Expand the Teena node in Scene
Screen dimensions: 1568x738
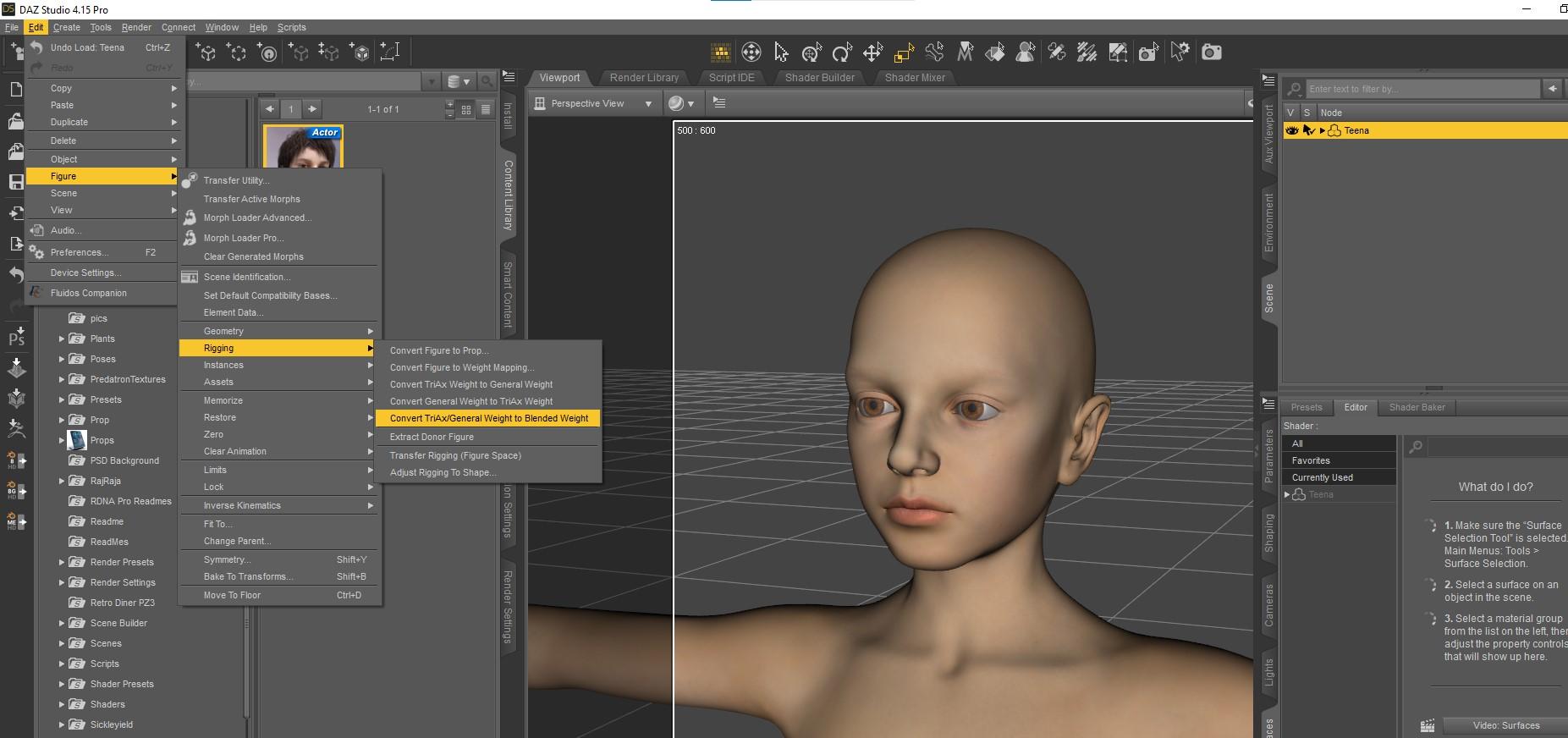click(x=1323, y=130)
